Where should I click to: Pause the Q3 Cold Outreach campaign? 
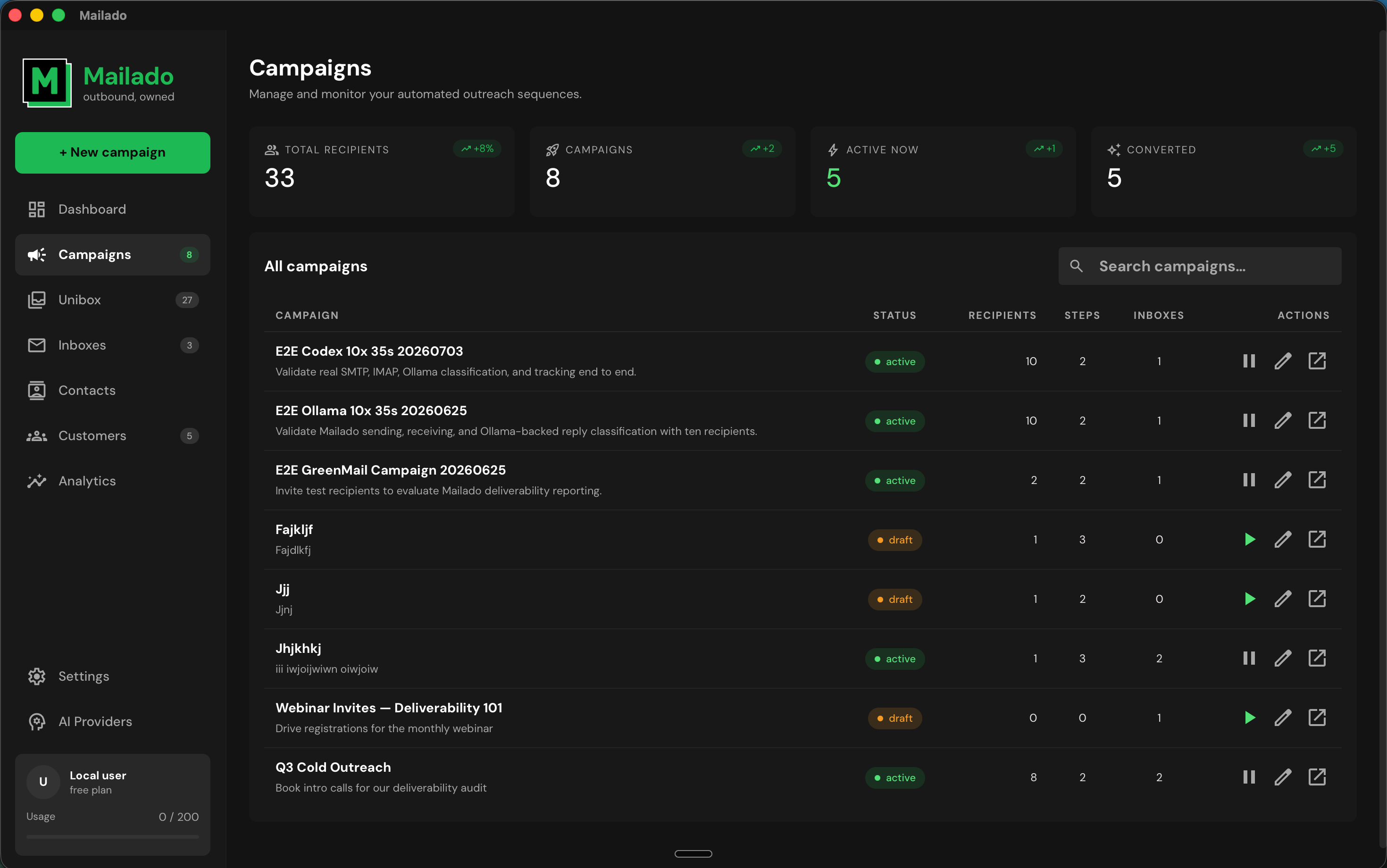(1249, 777)
